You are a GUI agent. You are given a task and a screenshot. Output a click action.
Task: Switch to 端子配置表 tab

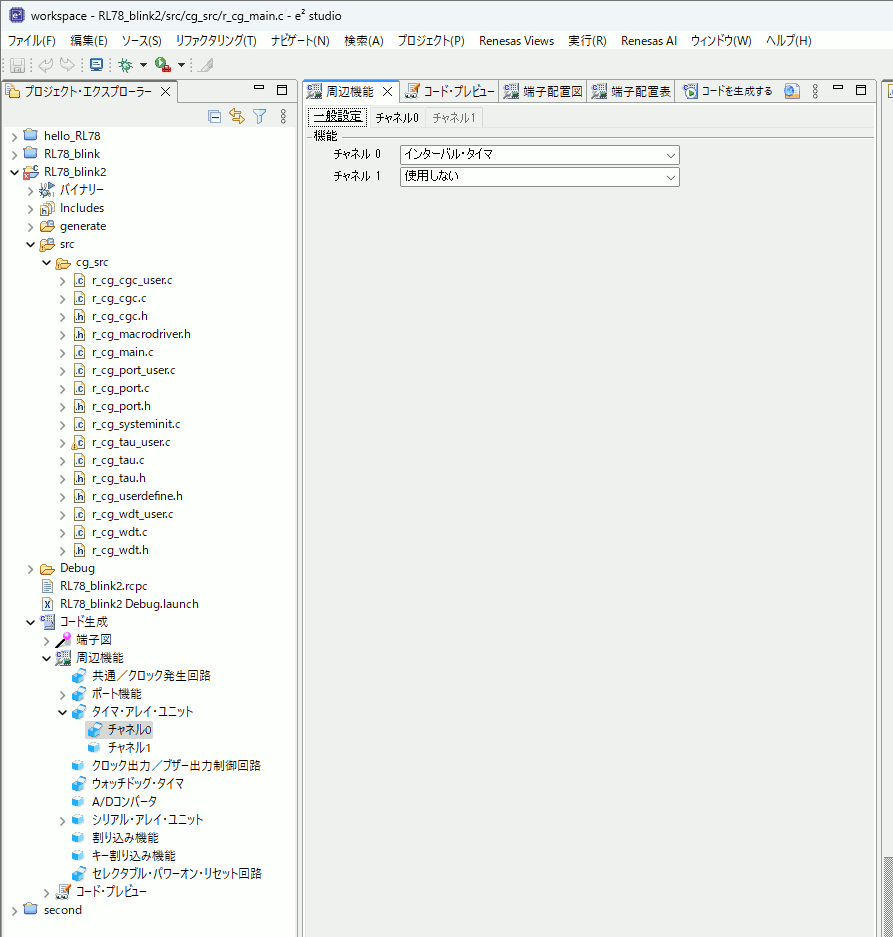click(x=631, y=91)
